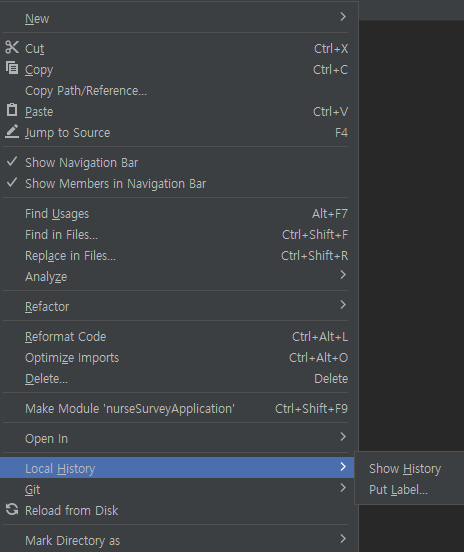Toggle Show Members in Navigation Bar
Image resolution: width=464 pixels, height=552 pixels.
pyautogui.click(x=12, y=182)
